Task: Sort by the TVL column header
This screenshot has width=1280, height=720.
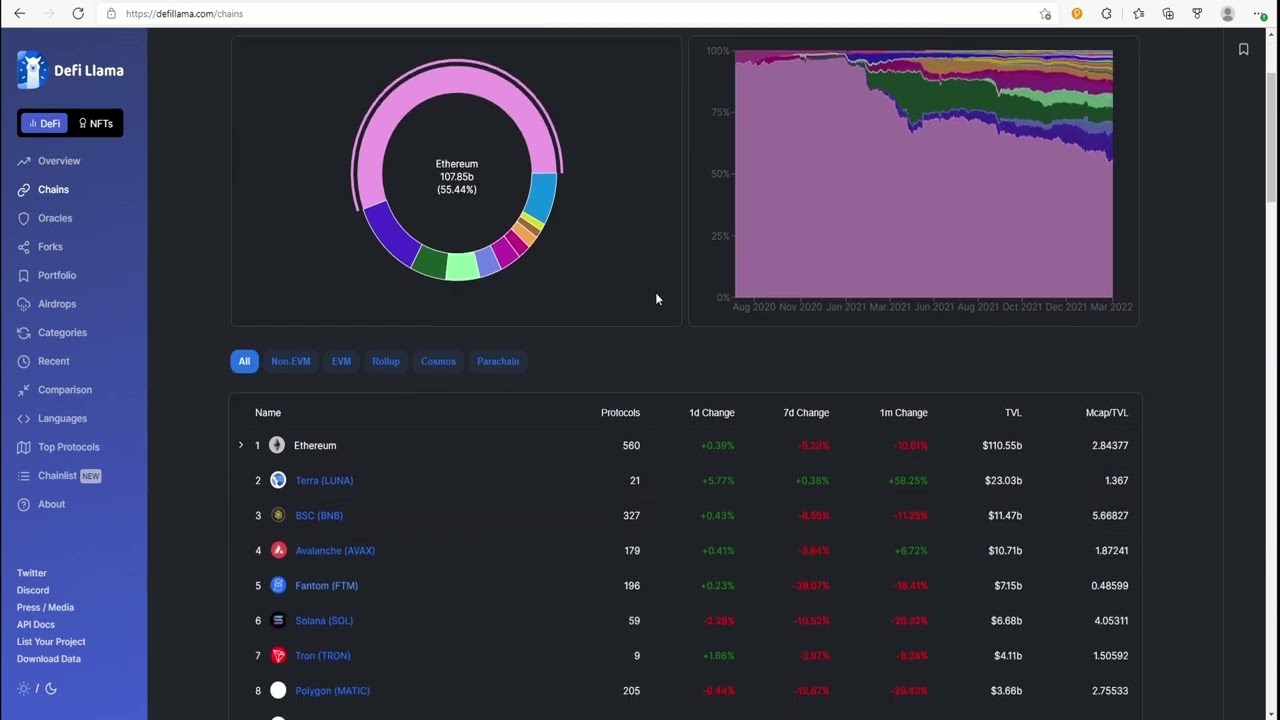Action: pyautogui.click(x=1013, y=412)
